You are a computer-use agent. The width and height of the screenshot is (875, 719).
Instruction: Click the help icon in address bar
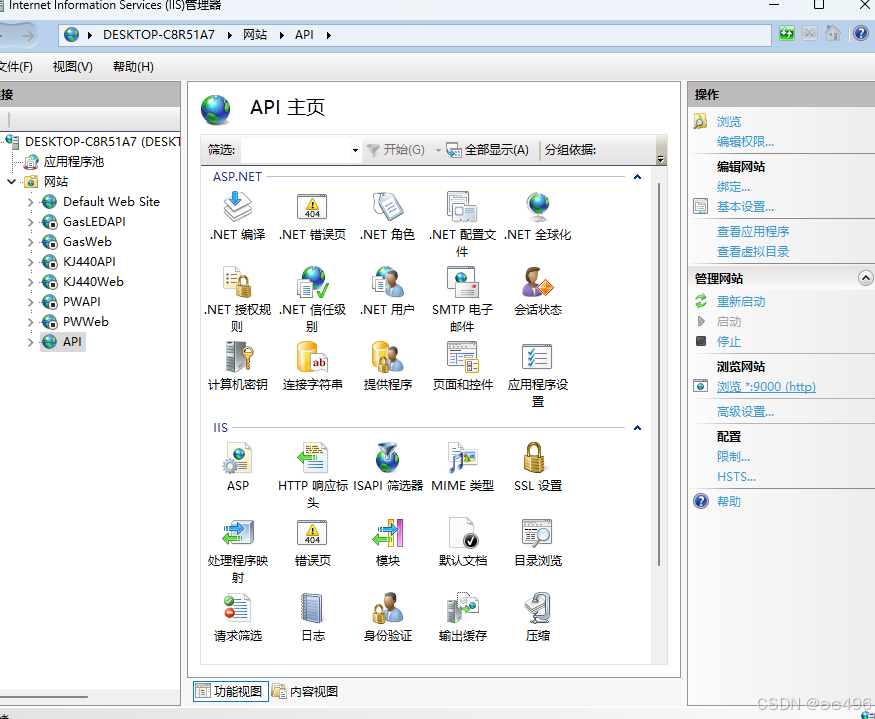coord(860,33)
